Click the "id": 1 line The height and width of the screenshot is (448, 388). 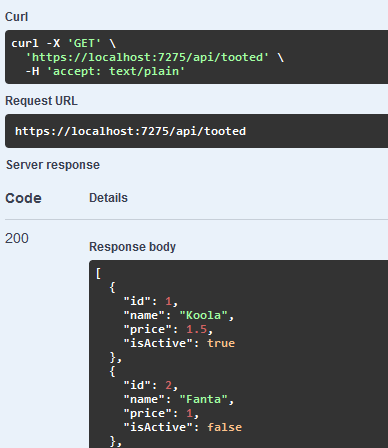tap(151, 301)
